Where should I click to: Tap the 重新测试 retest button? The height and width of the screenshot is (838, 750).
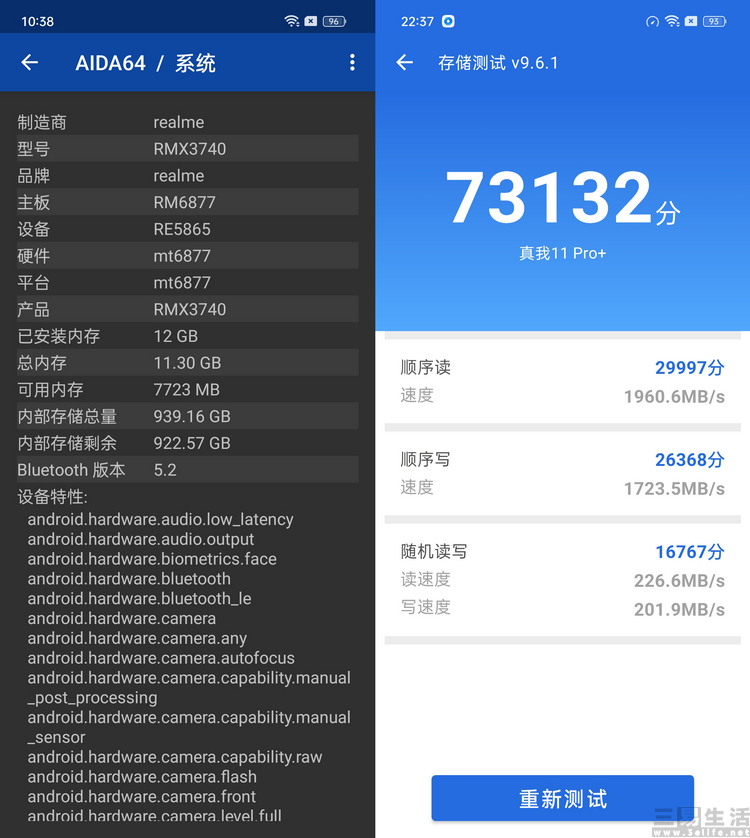coord(562,798)
